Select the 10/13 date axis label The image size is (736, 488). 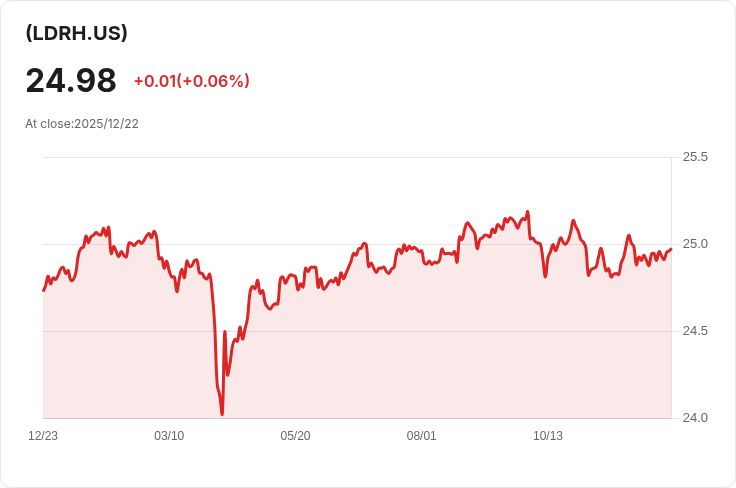[x=548, y=436]
